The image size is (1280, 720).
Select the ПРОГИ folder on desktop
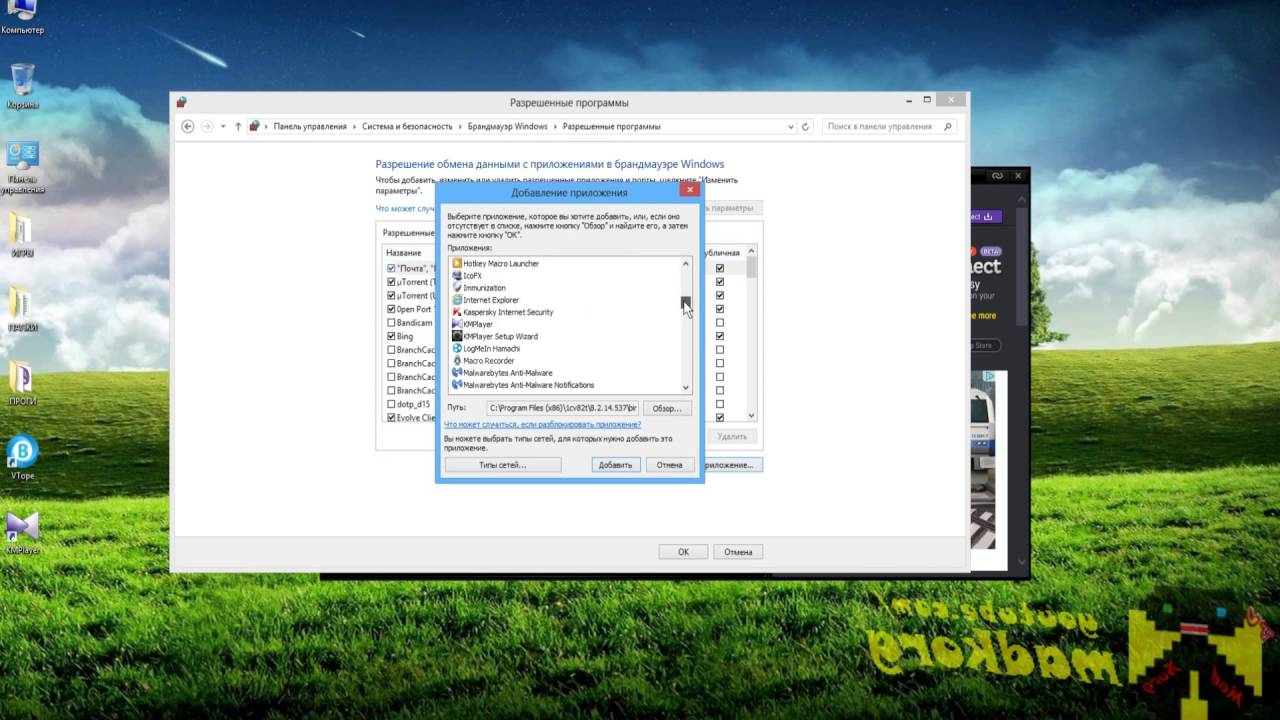[22, 384]
